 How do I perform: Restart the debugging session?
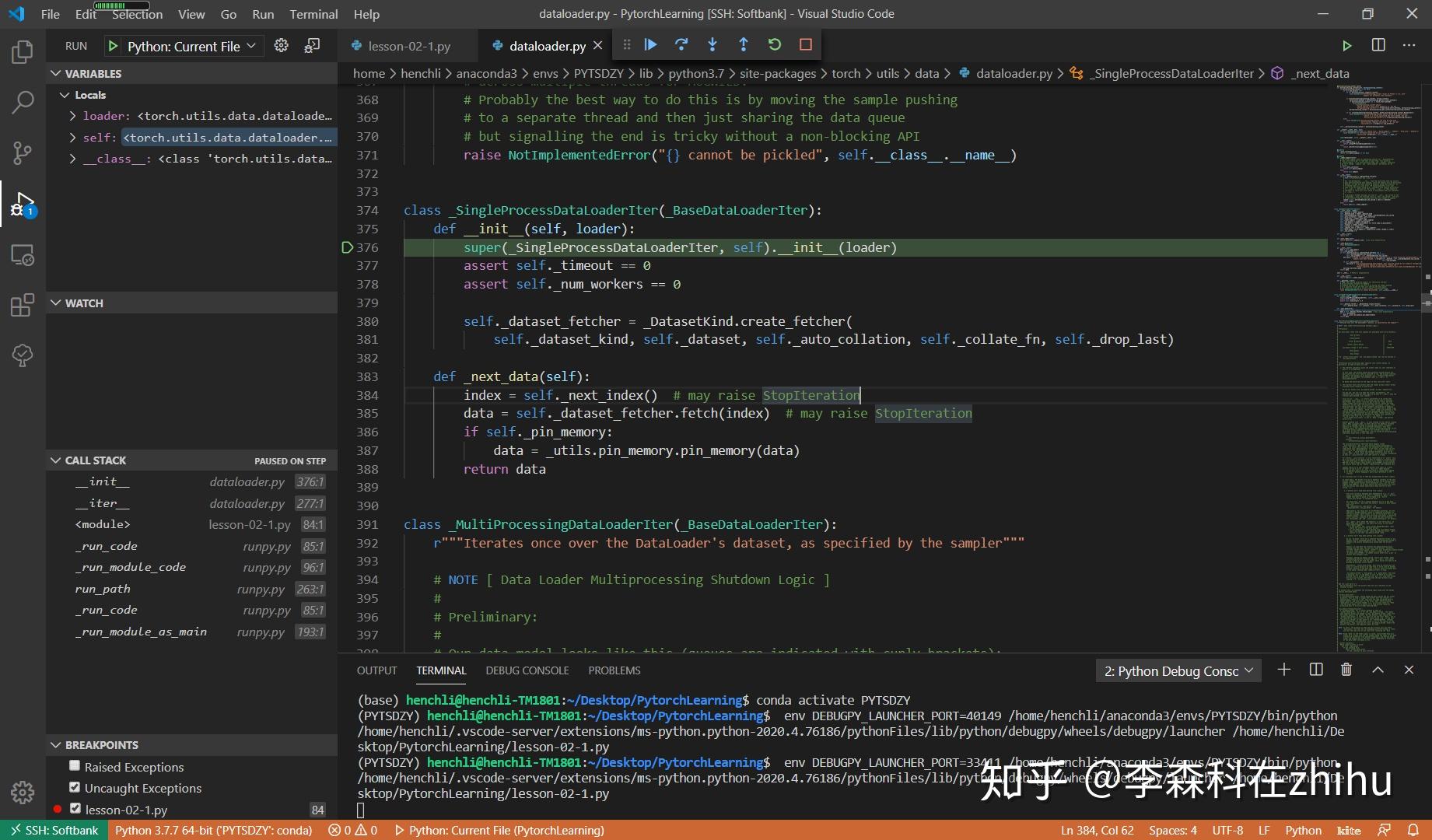click(x=775, y=45)
